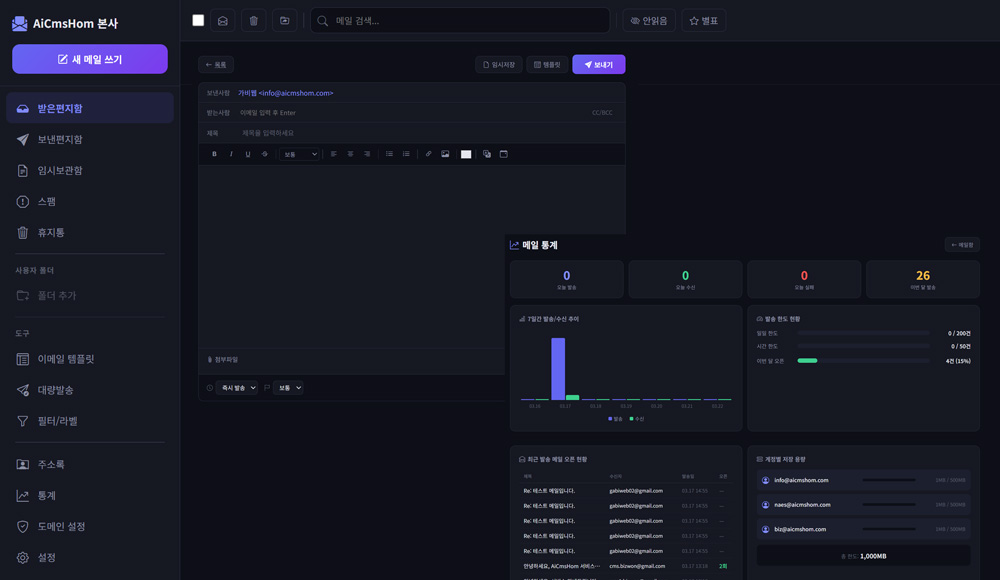1000x580 pixels.
Task: Add a bulleted list in the editor
Action: 389,154
